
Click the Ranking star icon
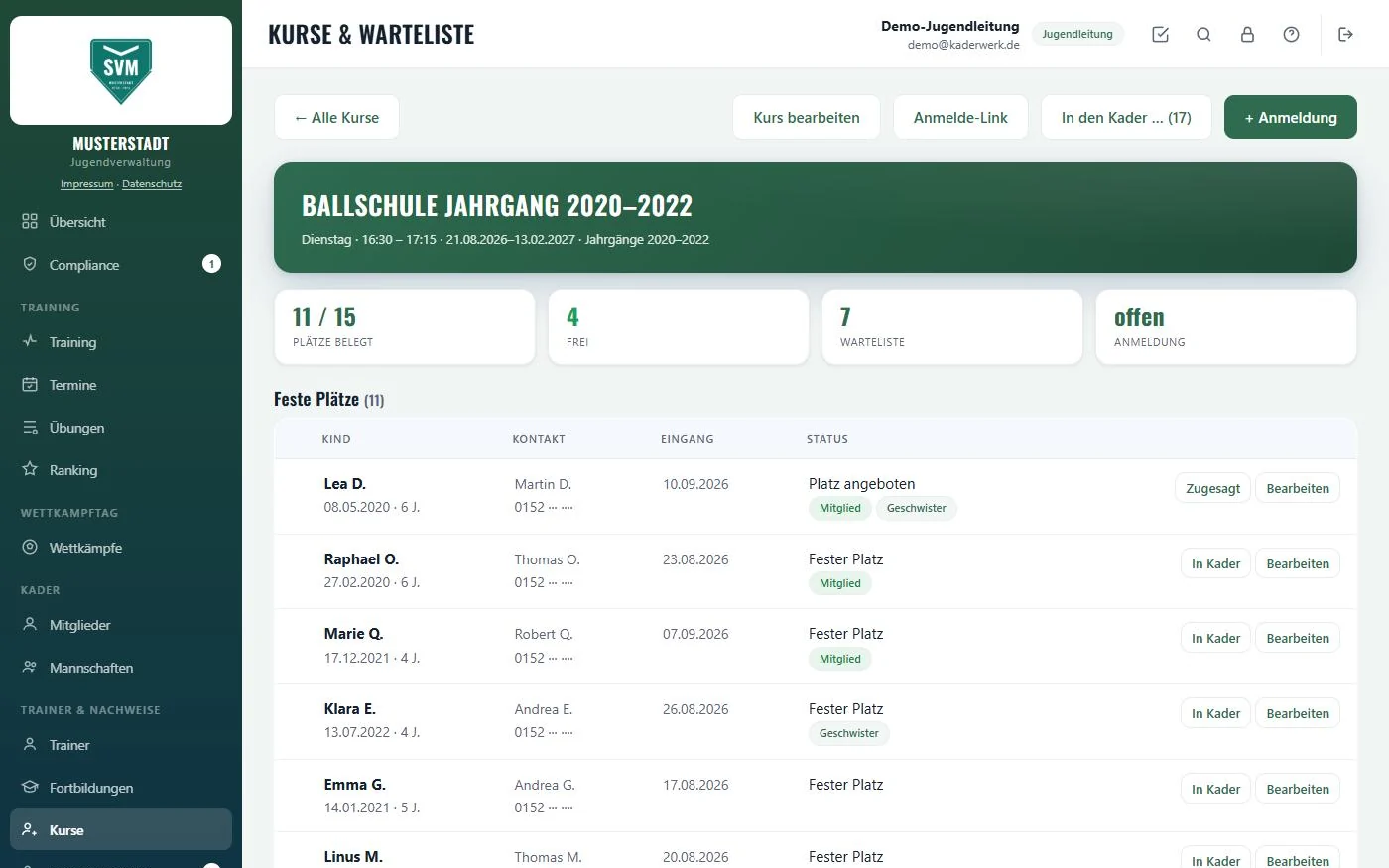tap(30, 469)
